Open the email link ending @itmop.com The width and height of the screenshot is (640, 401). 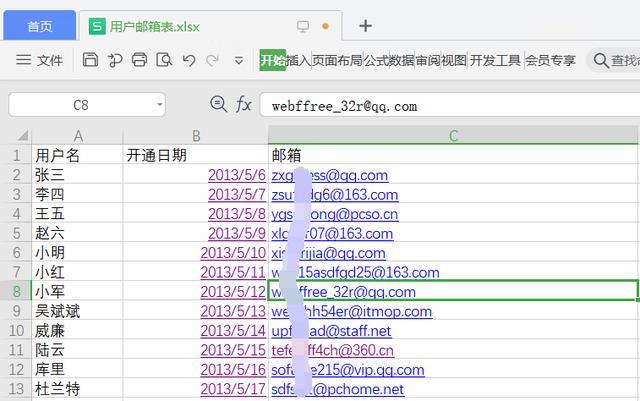pos(351,311)
